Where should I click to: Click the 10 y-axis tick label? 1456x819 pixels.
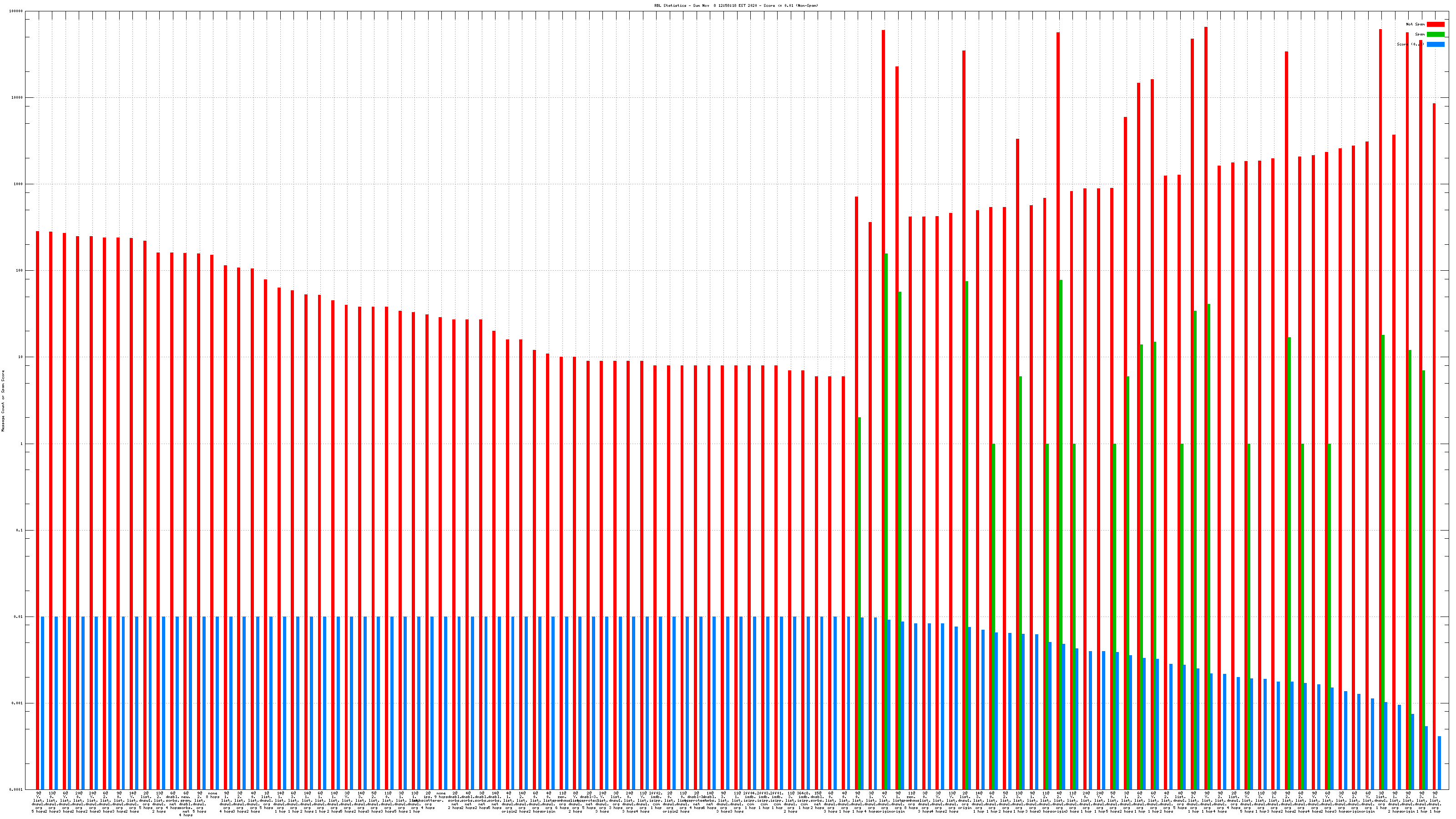click(x=20, y=357)
